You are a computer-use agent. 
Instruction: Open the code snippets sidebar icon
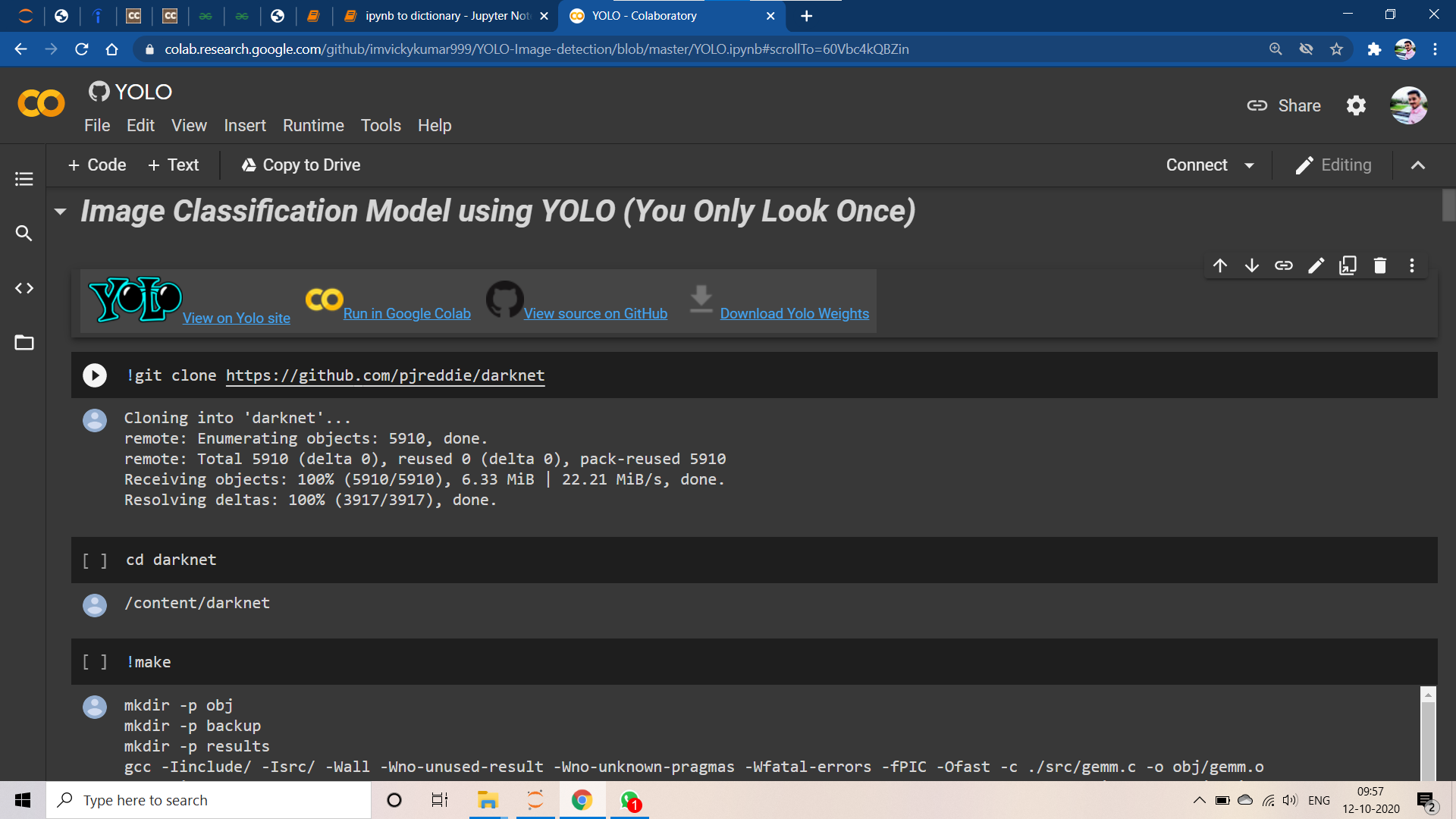point(24,288)
